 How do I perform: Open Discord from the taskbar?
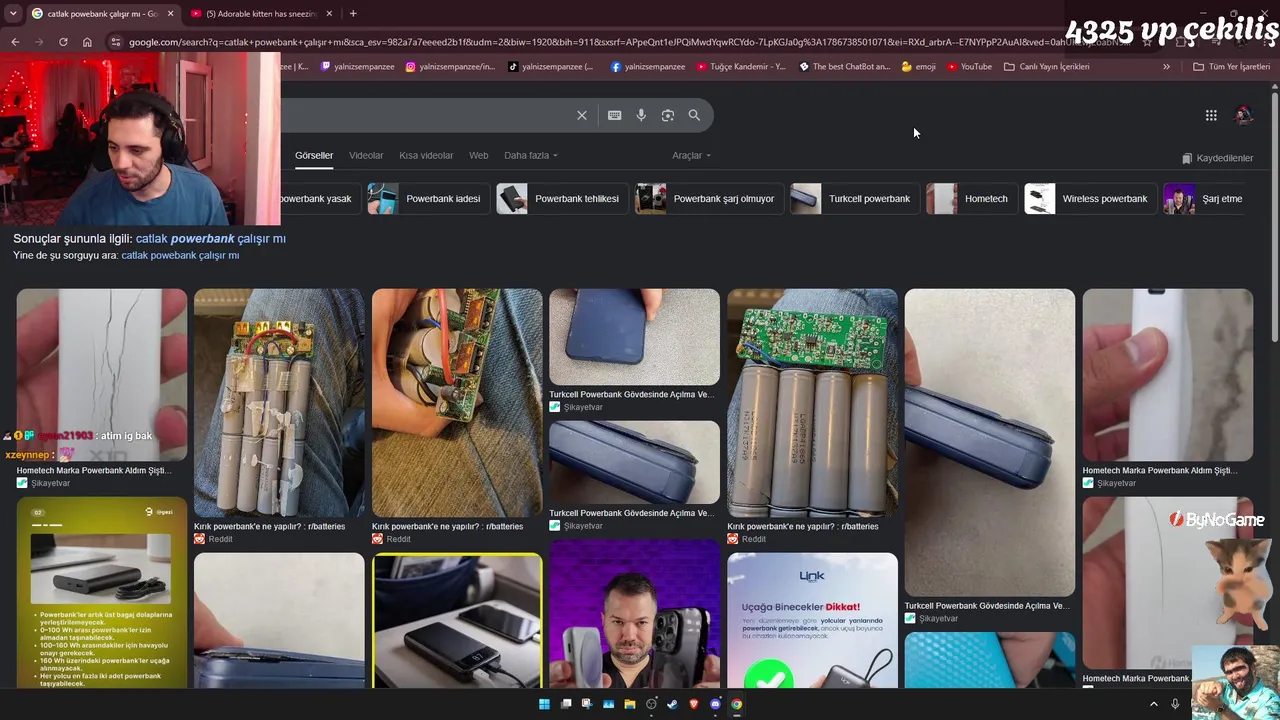[715, 704]
